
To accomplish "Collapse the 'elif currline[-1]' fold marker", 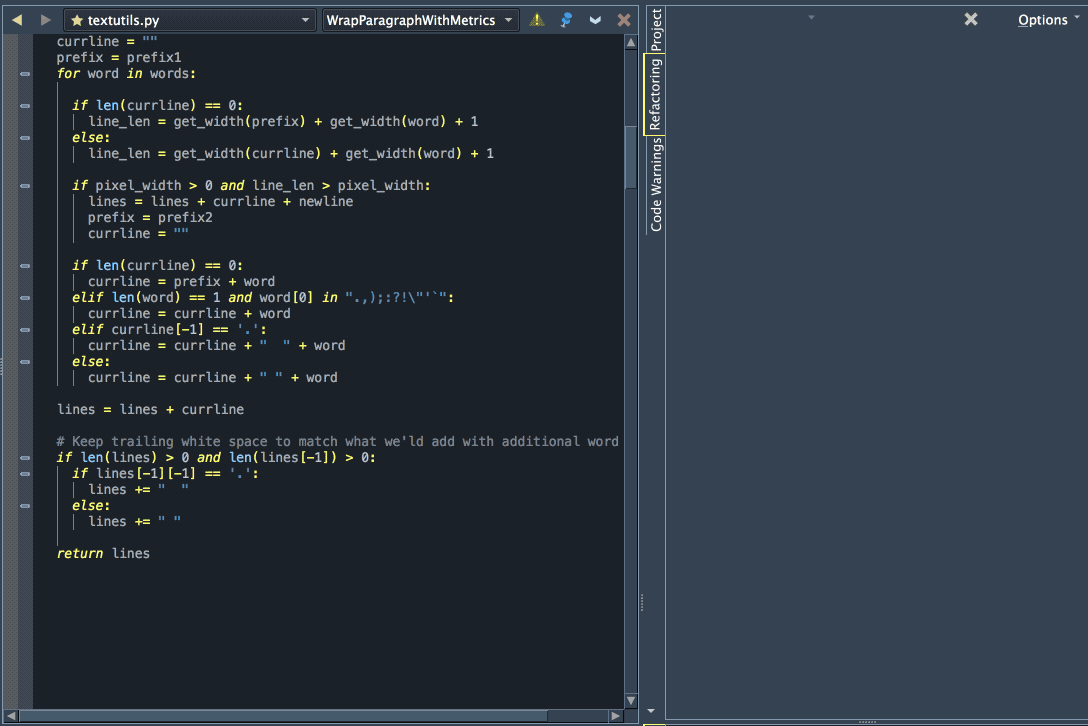I will [x=25, y=330].
